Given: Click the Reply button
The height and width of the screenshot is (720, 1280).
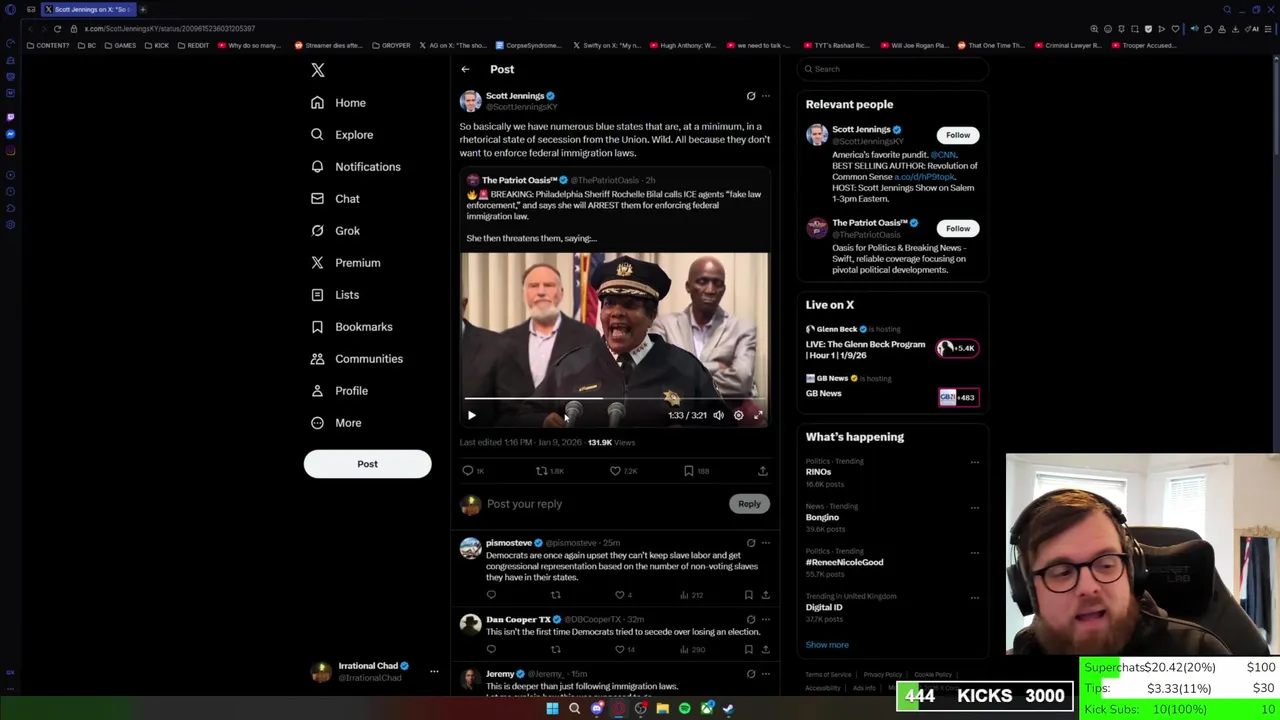Looking at the screenshot, I should [x=749, y=504].
